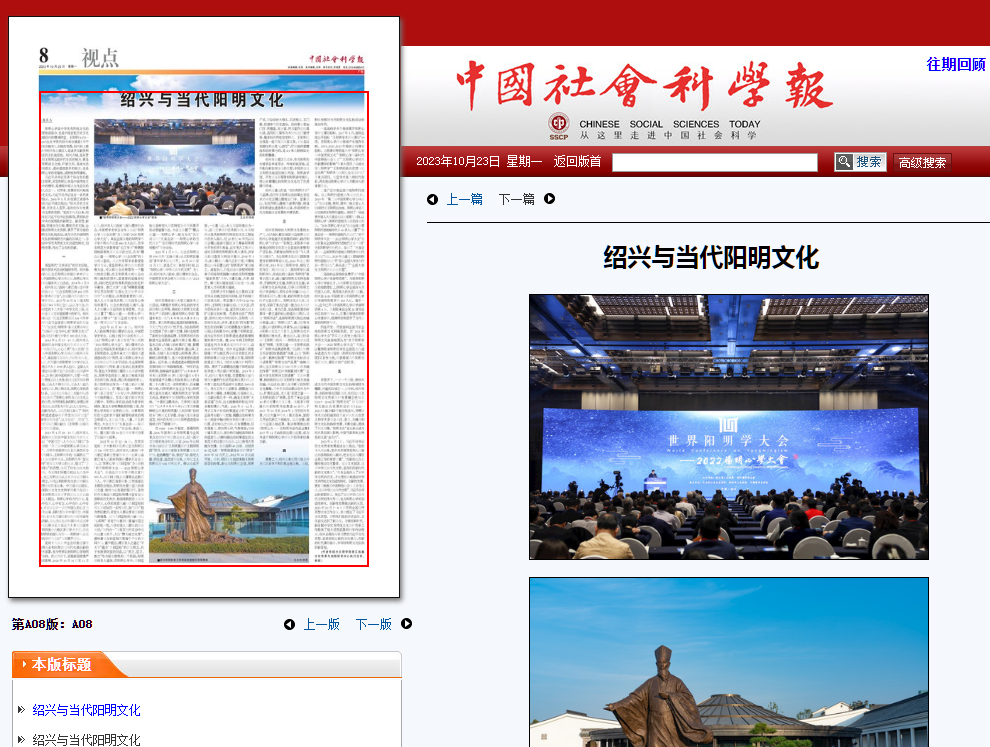Go to the next article via 下一篇
This screenshot has width=990, height=747.
click(x=516, y=199)
